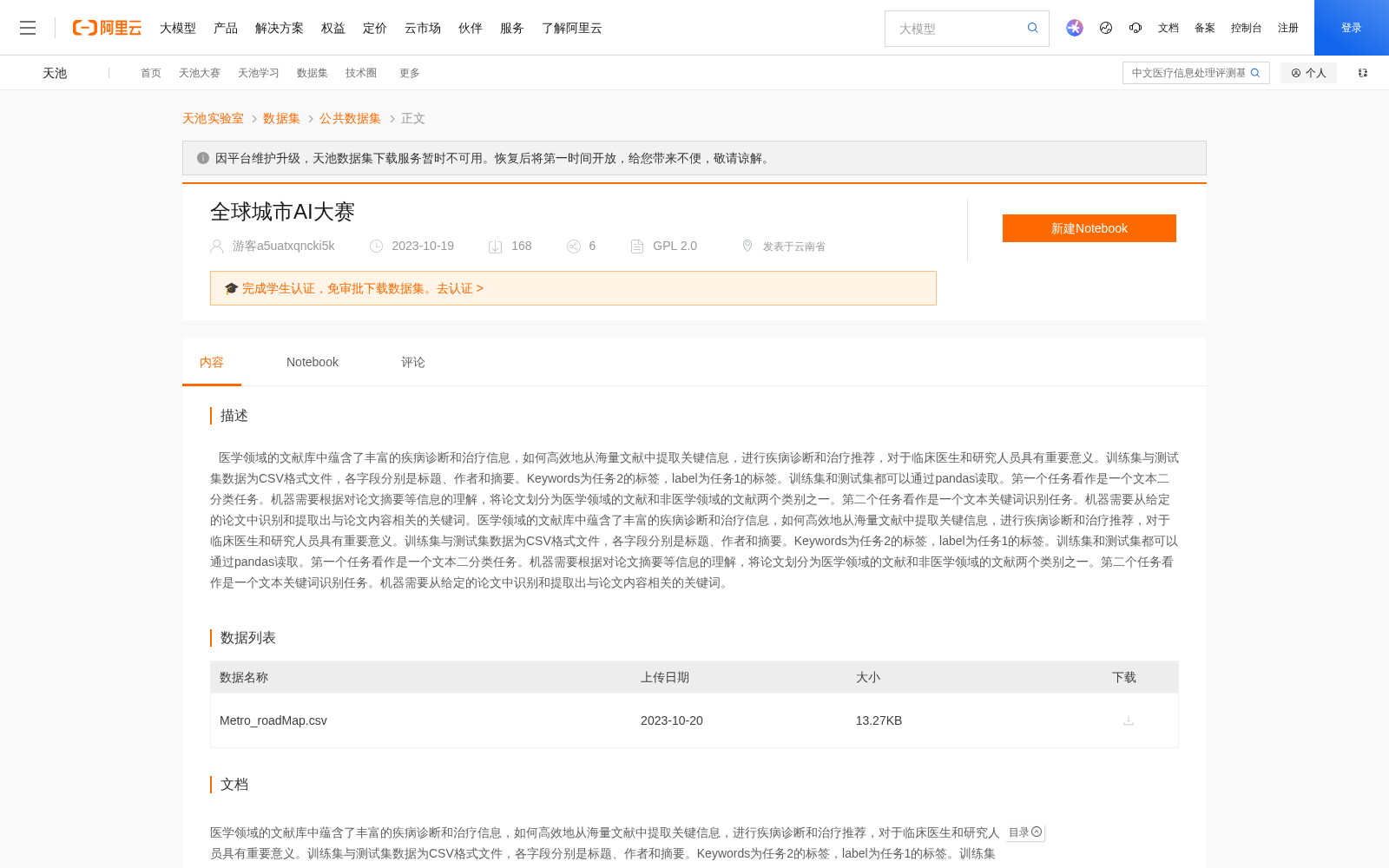Open 天池大赛 nav link

coord(200,73)
